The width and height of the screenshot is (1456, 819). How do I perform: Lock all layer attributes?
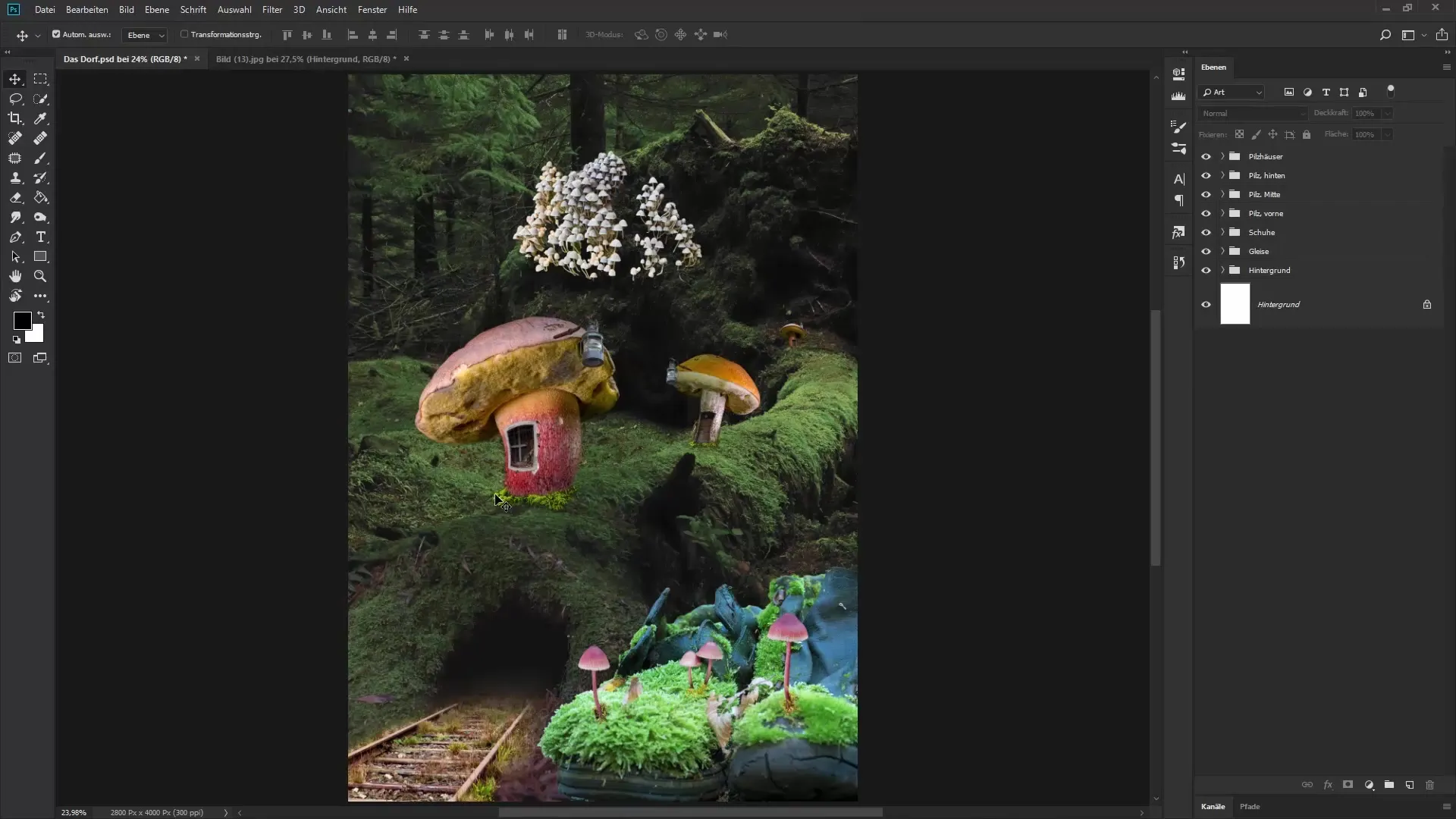(1307, 134)
